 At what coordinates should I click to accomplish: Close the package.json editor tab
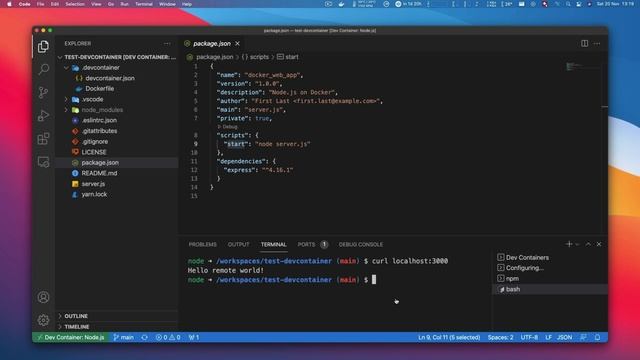(238, 43)
